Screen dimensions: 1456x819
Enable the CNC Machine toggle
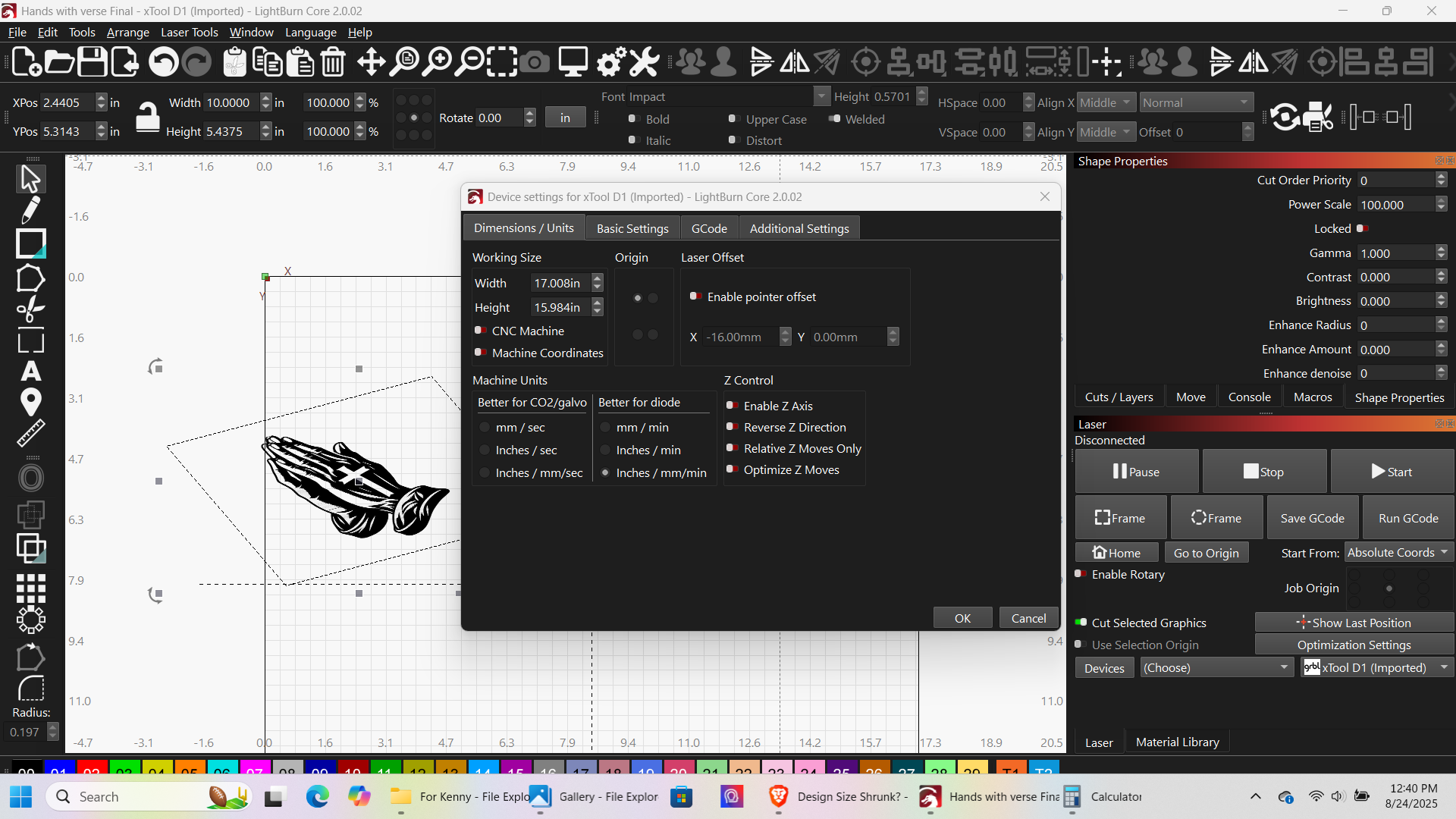481,331
